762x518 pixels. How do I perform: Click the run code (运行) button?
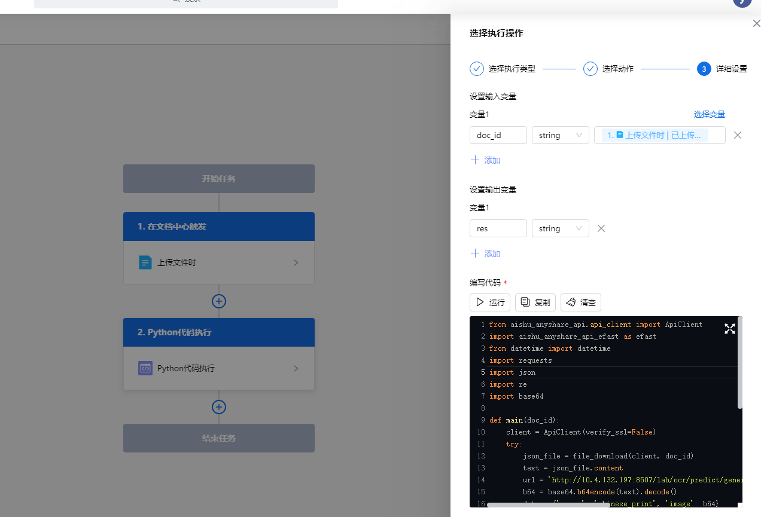491,302
